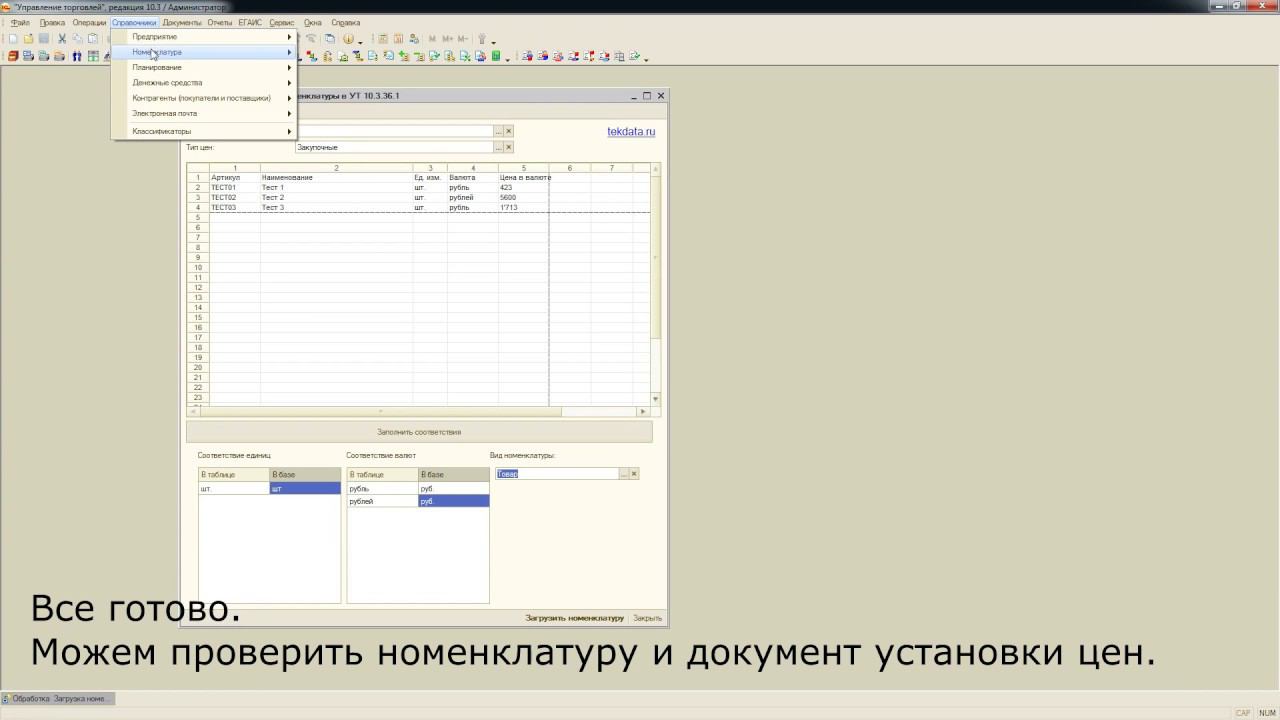Select the рублей cell in Валюта column
This screenshot has height=720, width=1280.
472,197
